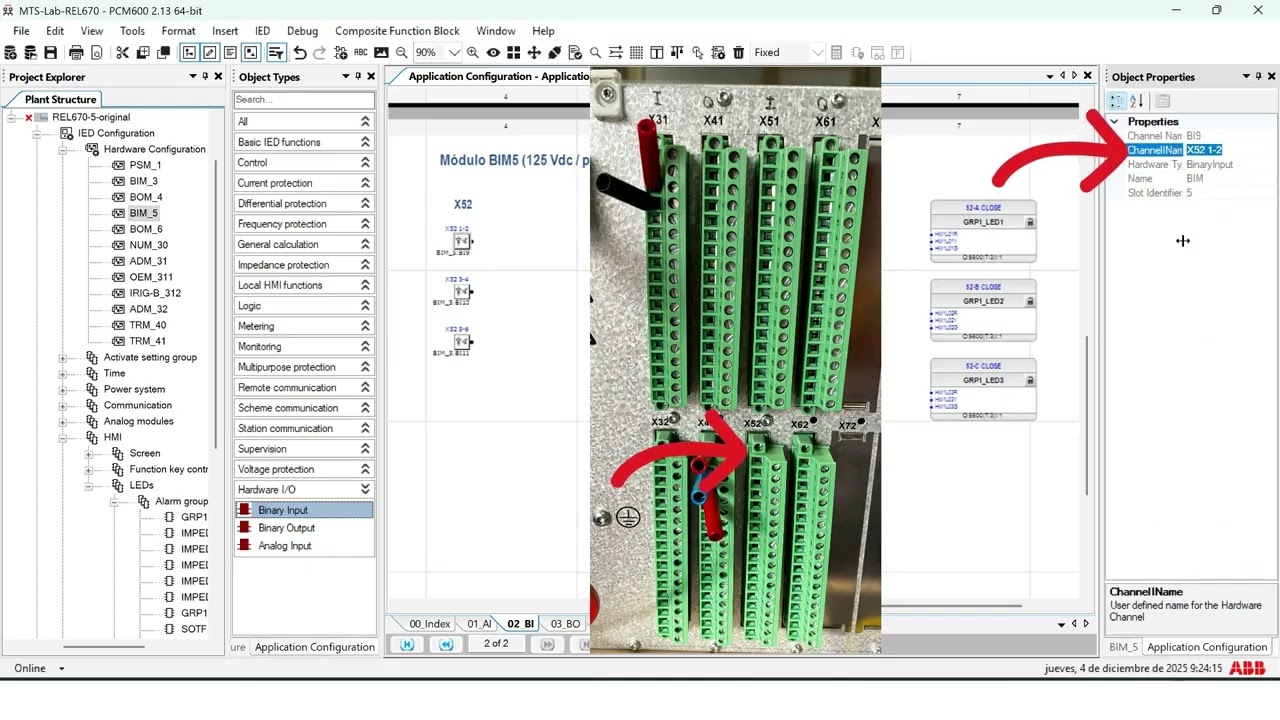Select the BIM_5 bottom tab in Object Properties
This screenshot has height=720, width=1280.
pyautogui.click(x=1123, y=647)
